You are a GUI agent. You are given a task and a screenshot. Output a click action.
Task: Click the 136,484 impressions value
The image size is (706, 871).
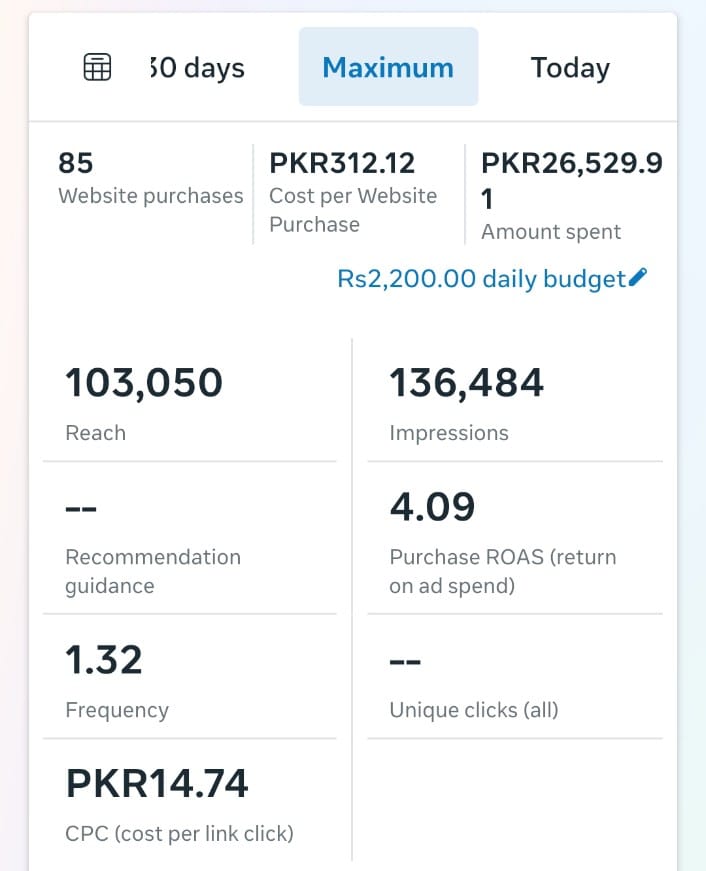click(466, 383)
